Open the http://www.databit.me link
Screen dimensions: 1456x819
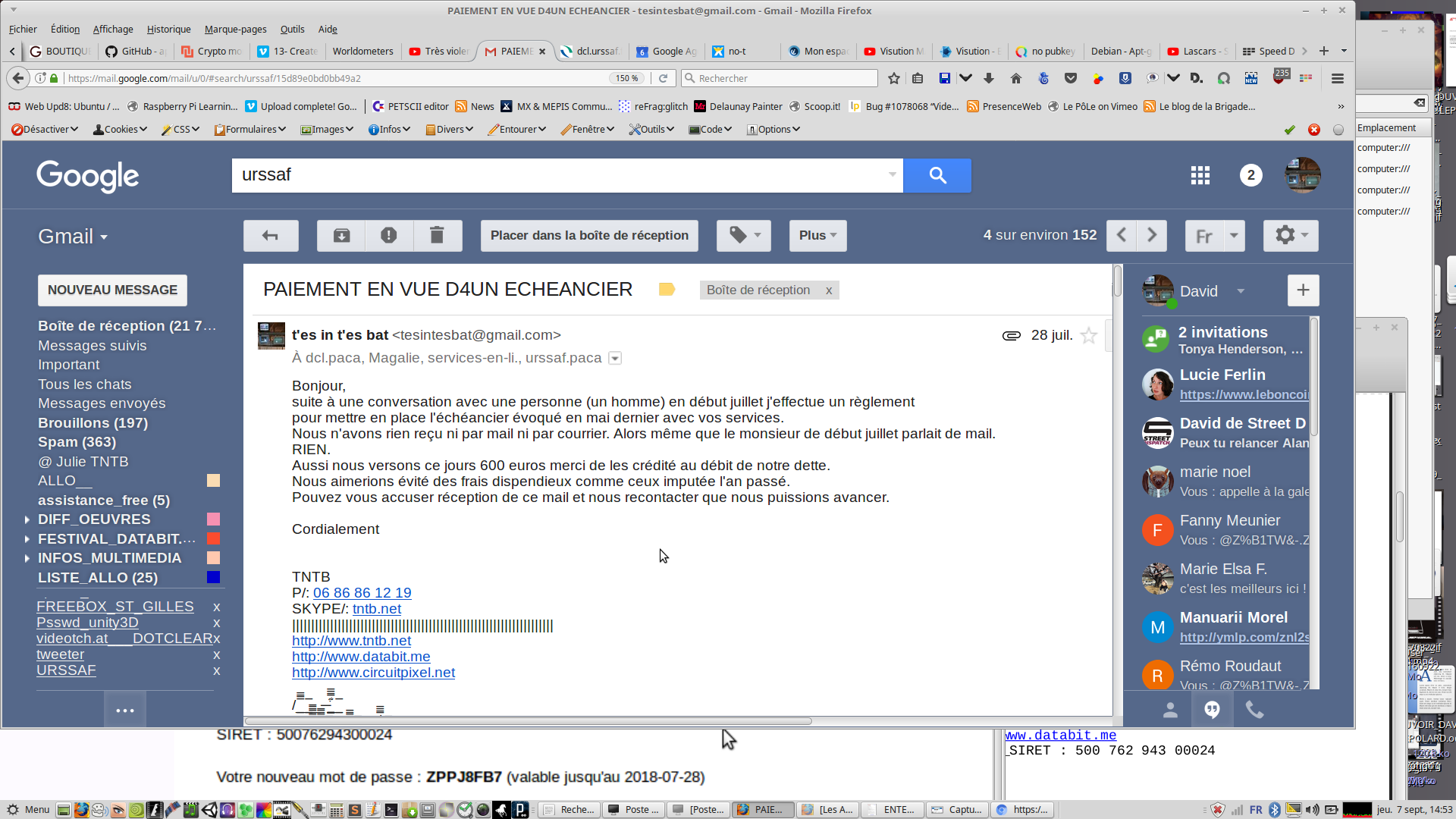pos(361,657)
